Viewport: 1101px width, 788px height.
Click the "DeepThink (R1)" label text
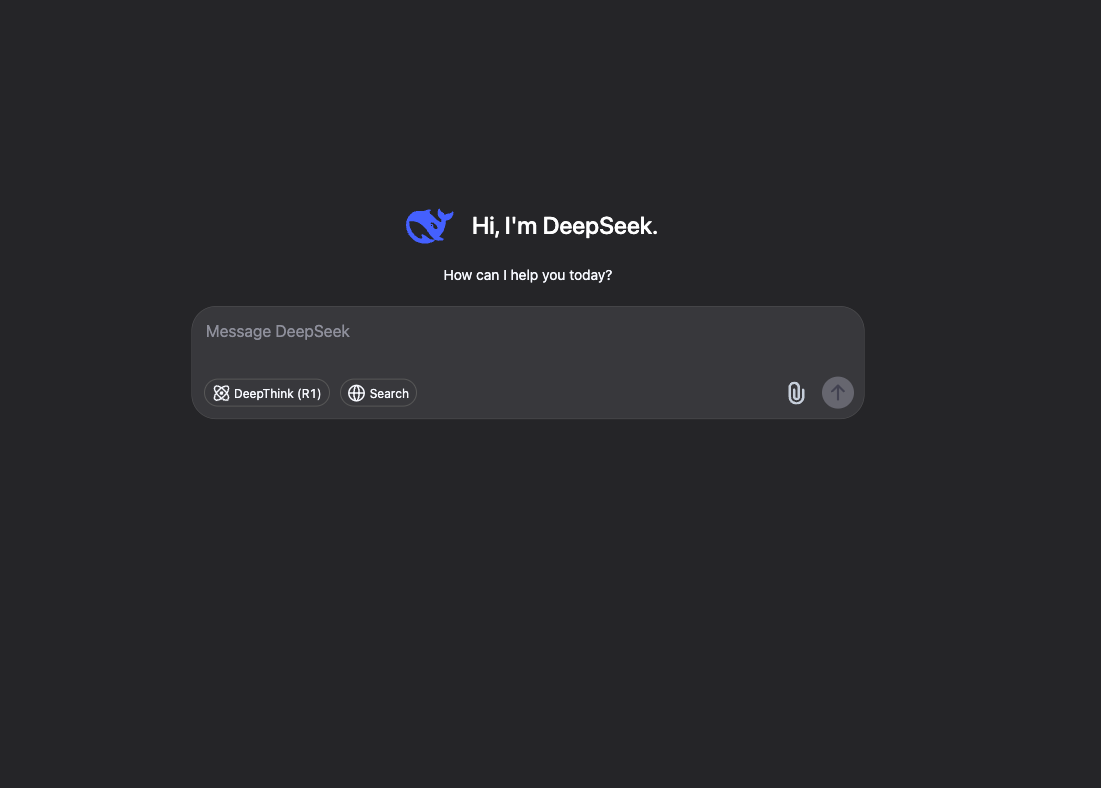click(x=277, y=393)
